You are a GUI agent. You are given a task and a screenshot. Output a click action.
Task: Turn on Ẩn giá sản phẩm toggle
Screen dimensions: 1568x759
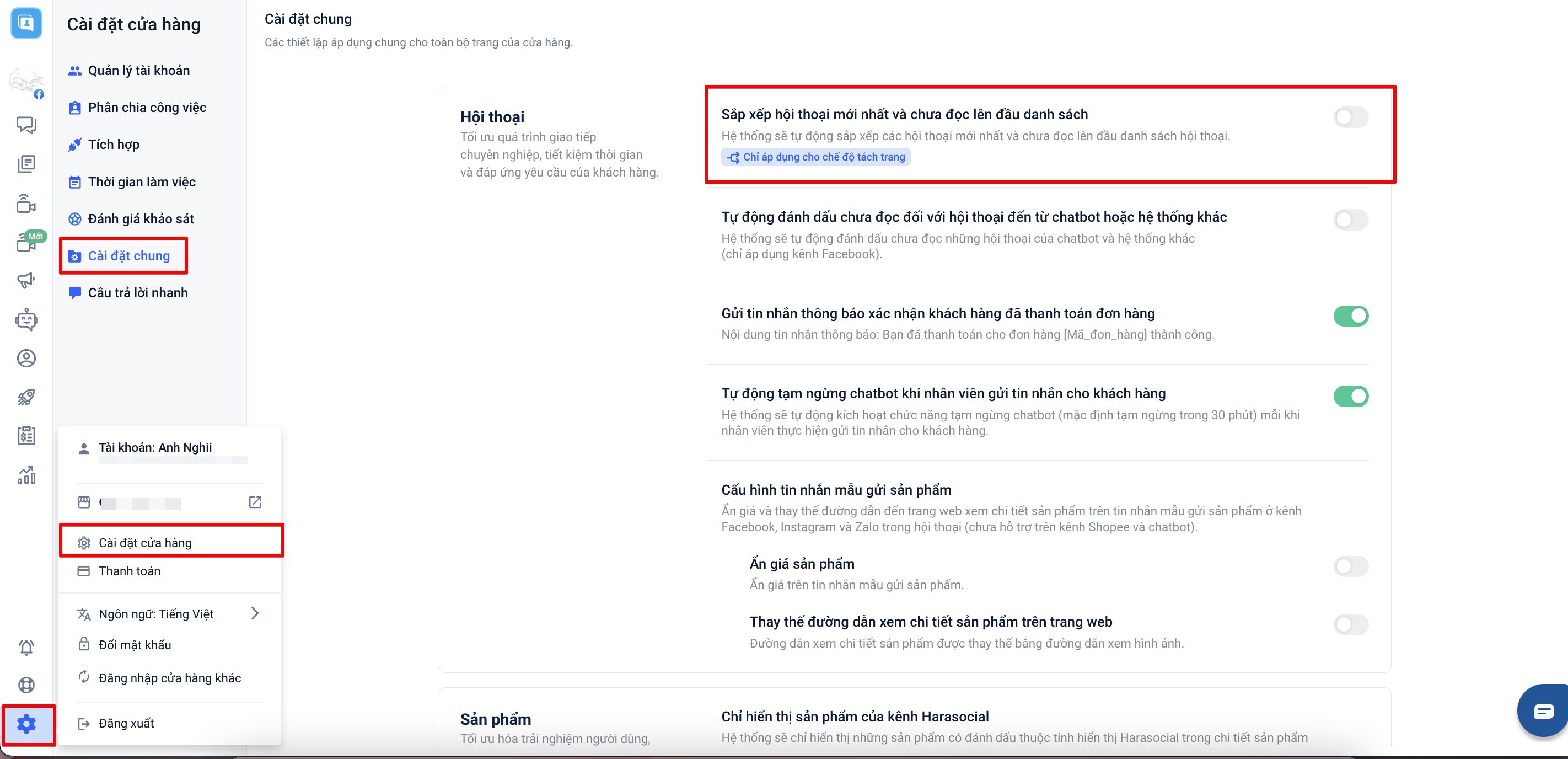tap(1350, 566)
